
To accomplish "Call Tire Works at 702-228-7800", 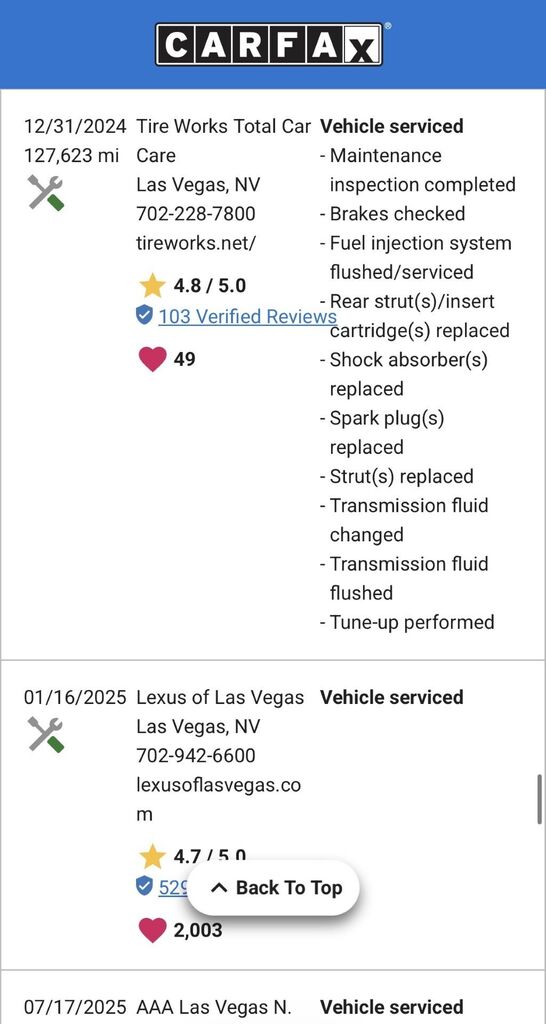I will click(x=196, y=214).
